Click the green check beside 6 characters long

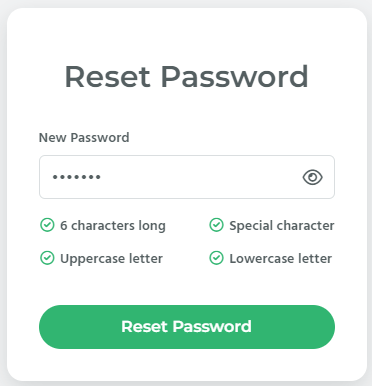point(47,225)
